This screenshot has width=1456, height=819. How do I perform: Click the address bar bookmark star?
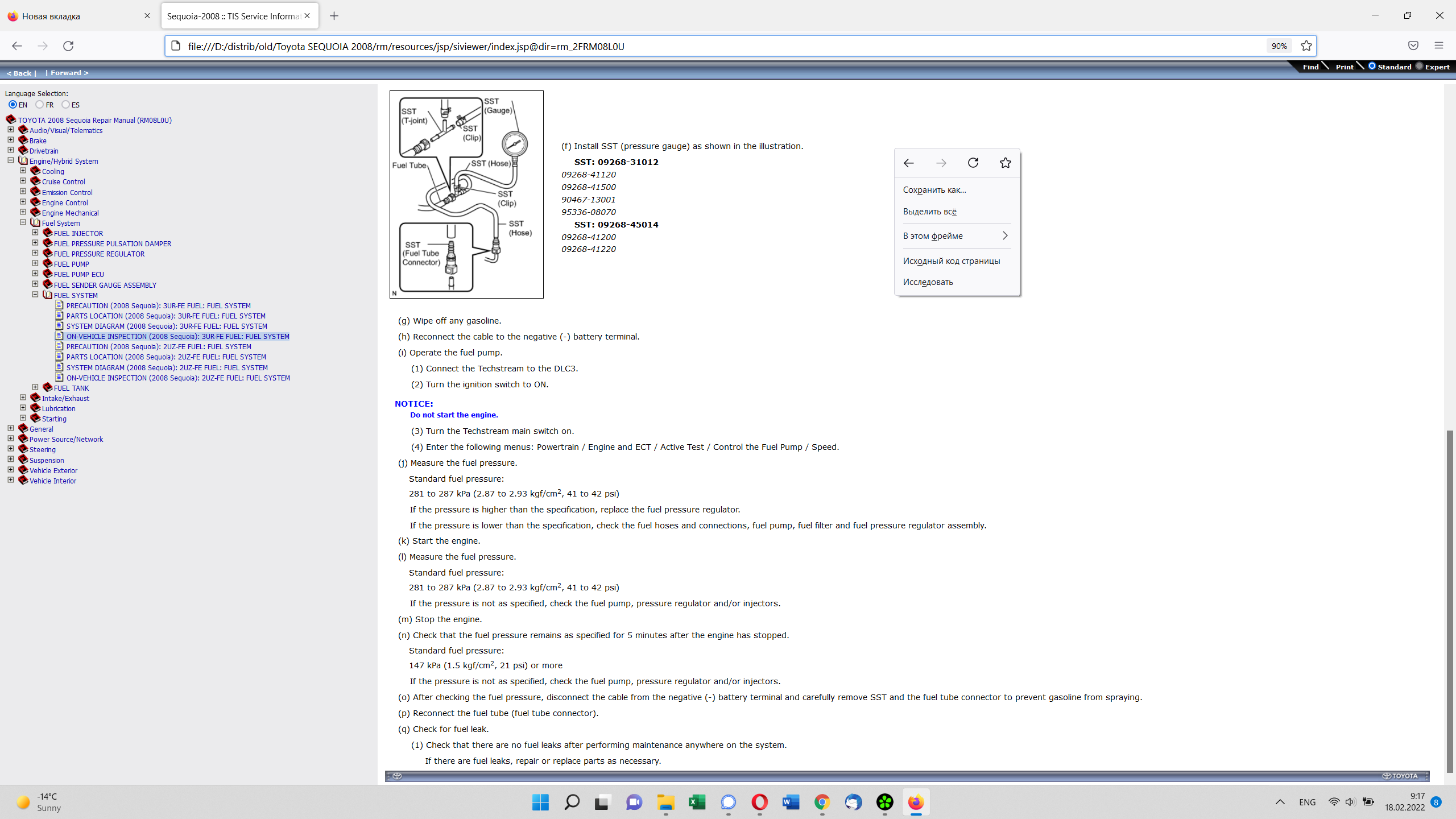pos(1306,46)
